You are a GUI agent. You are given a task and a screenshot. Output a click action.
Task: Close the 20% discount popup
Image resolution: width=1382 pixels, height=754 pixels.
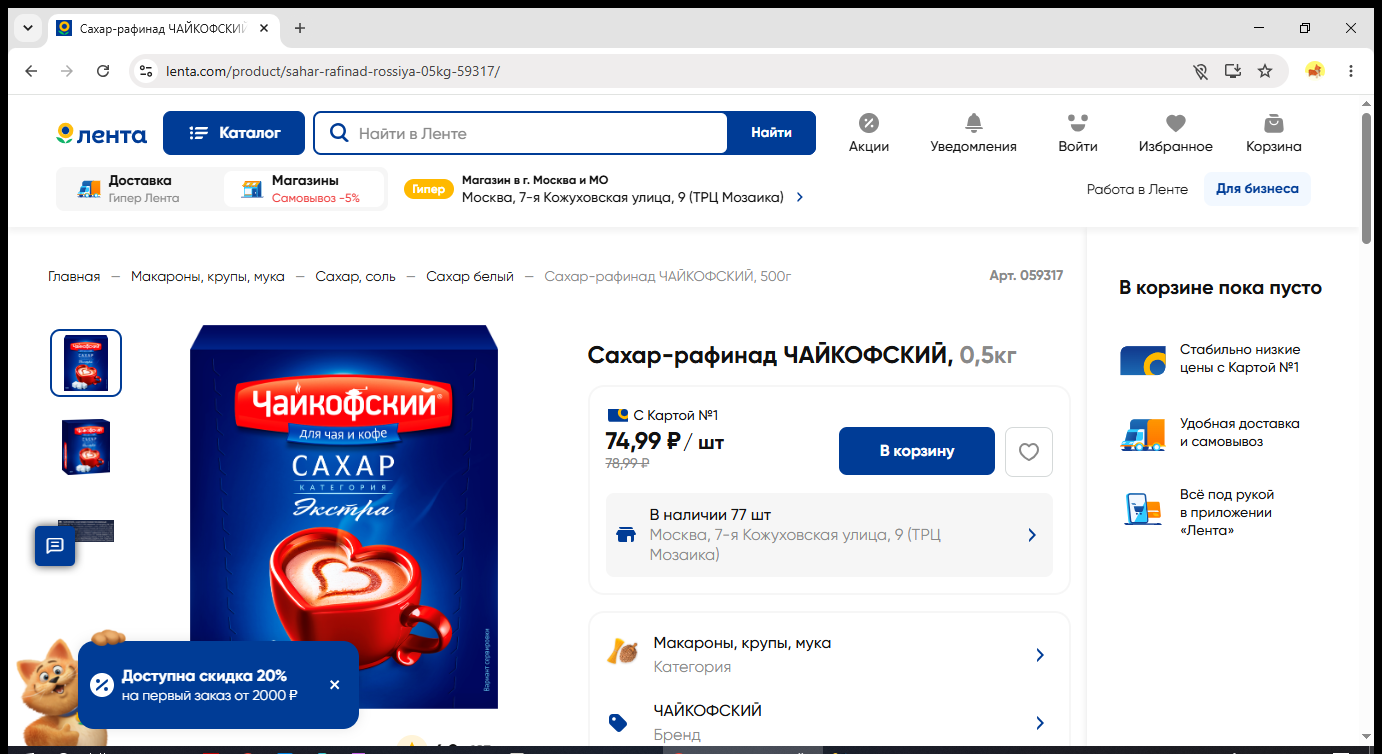coord(334,685)
